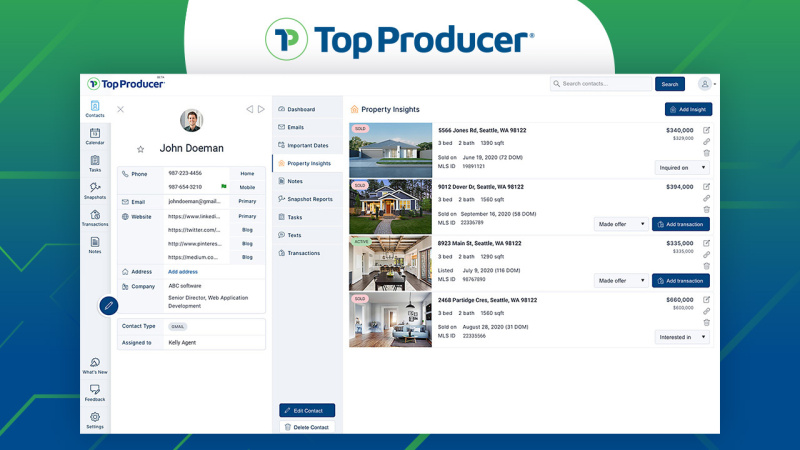Open Notes in the left sidebar
The image size is (800, 450).
pyautogui.click(x=95, y=245)
